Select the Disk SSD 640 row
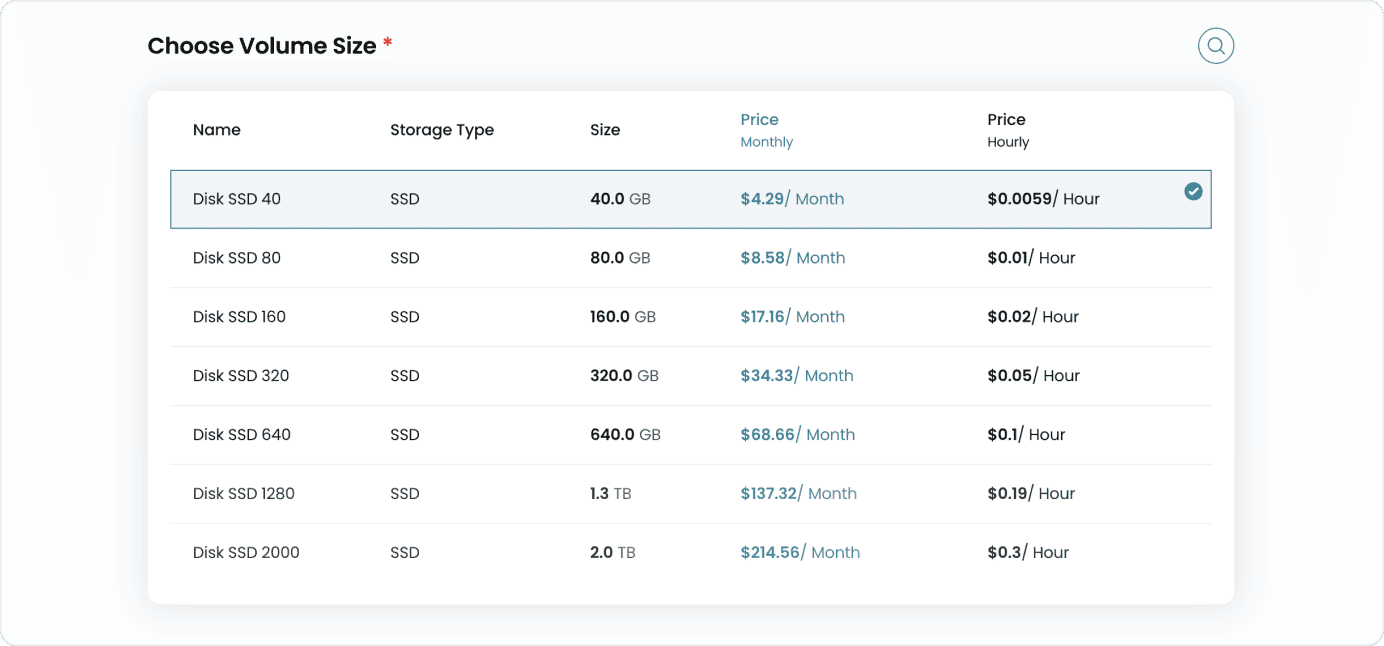The height and width of the screenshot is (646, 1384). click(241, 435)
